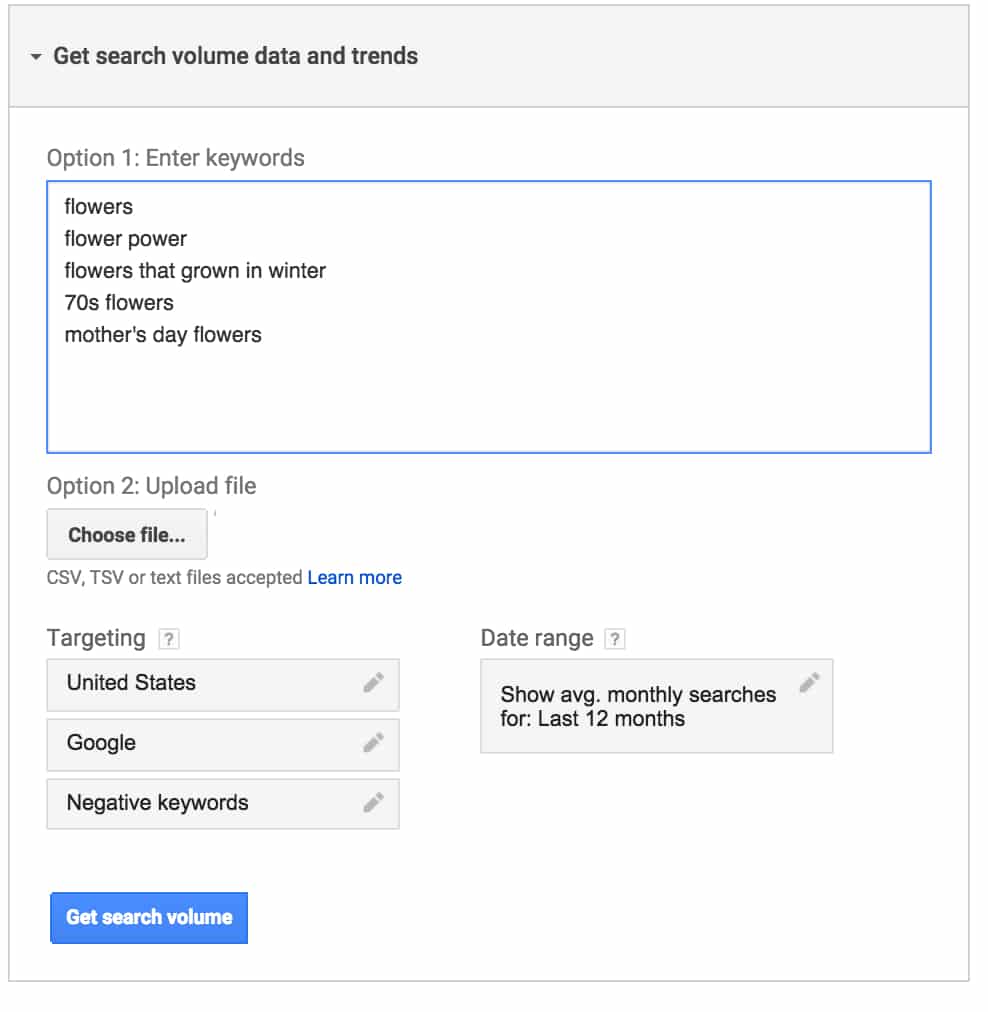The height and width of the screenshot is (1012, 988).
Task: Place cursor on "70s flowers" keyword line
Action: (119, 303)
